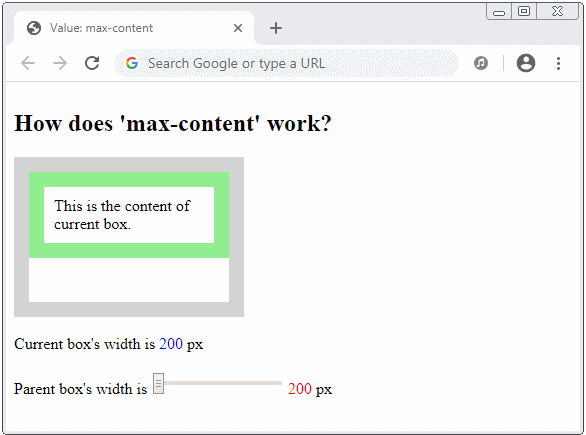Open the user profile avatar icon
Viewport: 586px width, 435px height.
click(526, 63)
